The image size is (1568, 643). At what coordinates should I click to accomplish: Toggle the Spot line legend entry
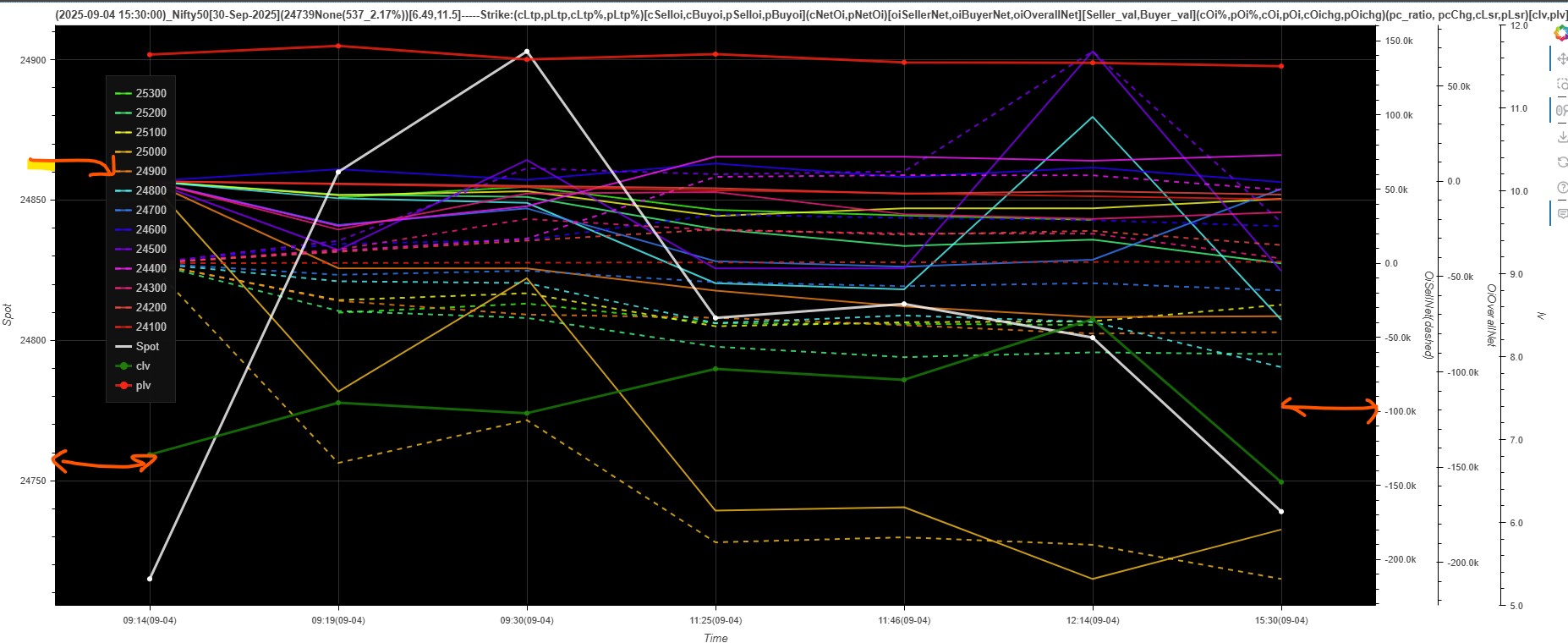click(x=147, y=346)
